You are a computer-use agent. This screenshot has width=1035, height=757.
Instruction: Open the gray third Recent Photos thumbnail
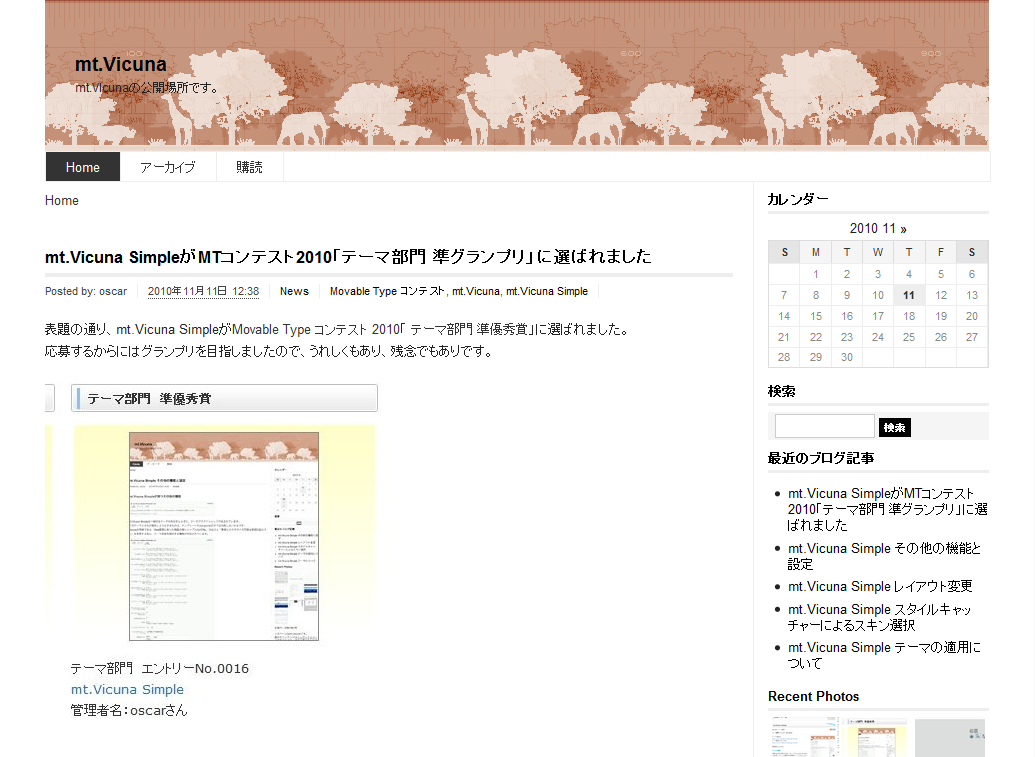pos(949,738)
